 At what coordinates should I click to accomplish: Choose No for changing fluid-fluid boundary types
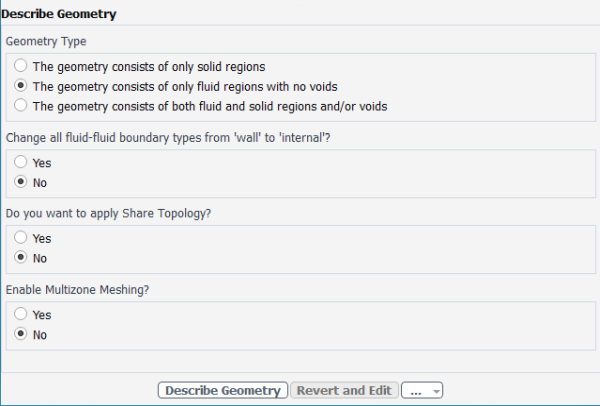coord(21,183)
